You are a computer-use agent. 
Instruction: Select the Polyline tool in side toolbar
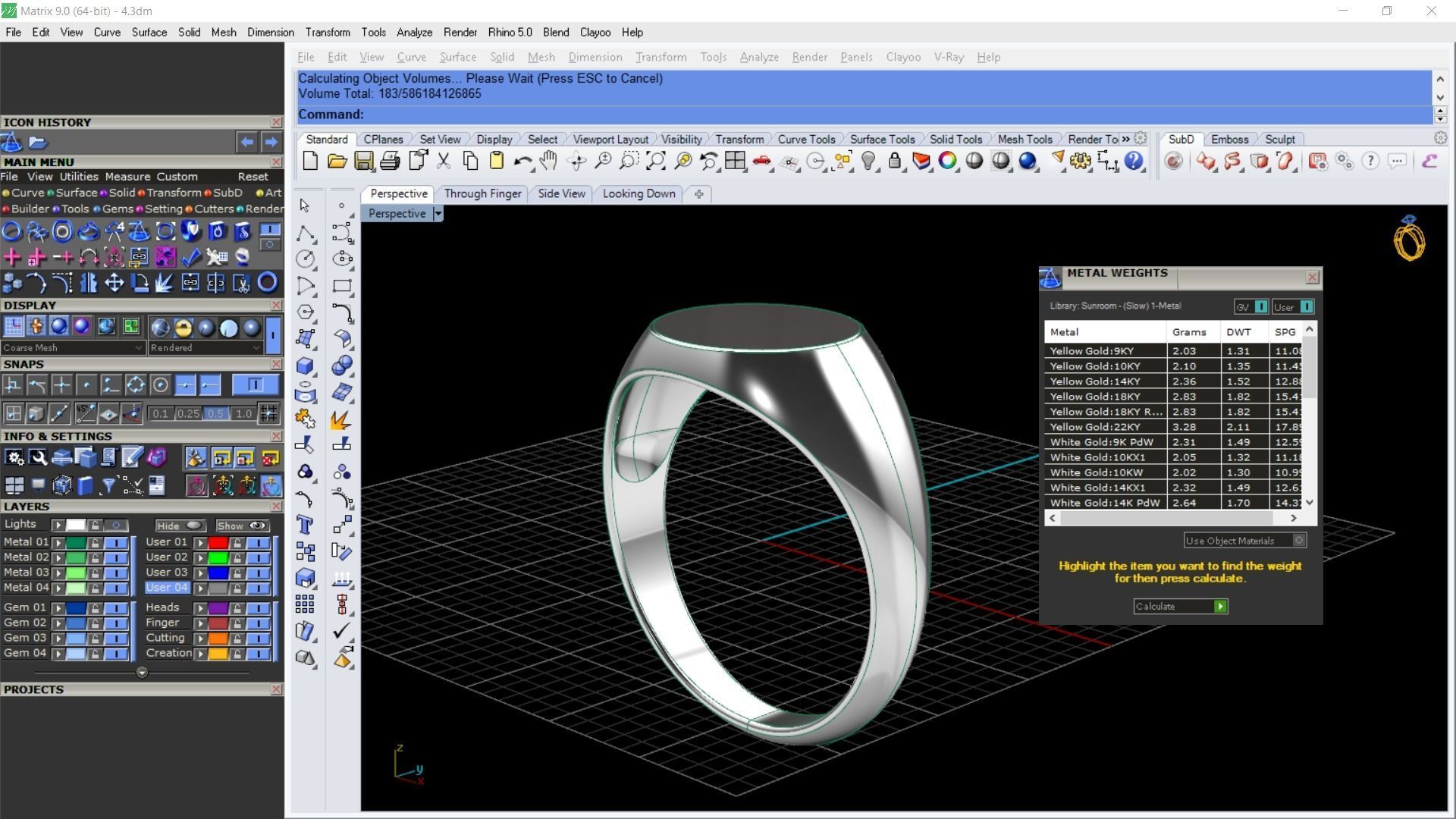(305, 233)
